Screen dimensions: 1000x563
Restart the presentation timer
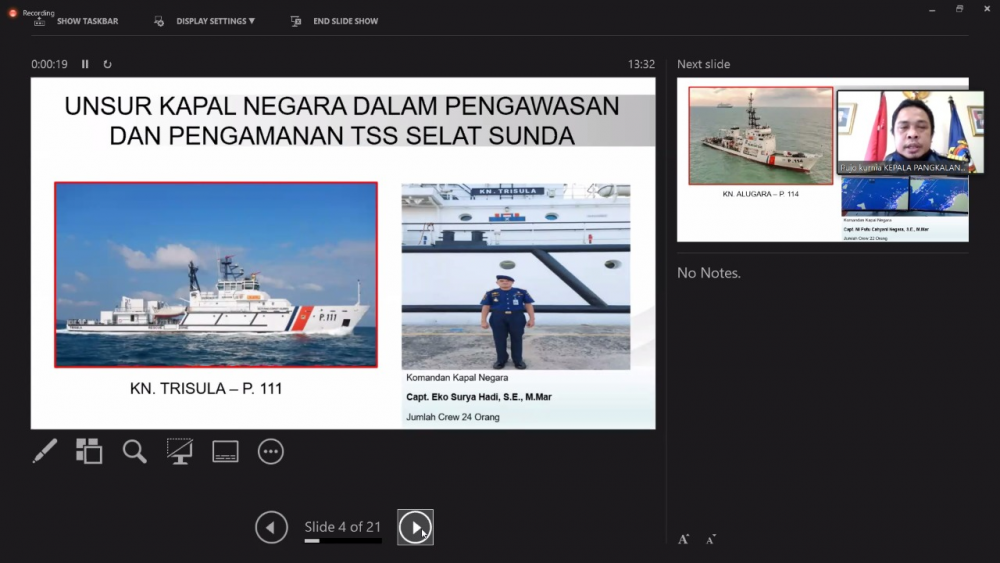point(107,64)
